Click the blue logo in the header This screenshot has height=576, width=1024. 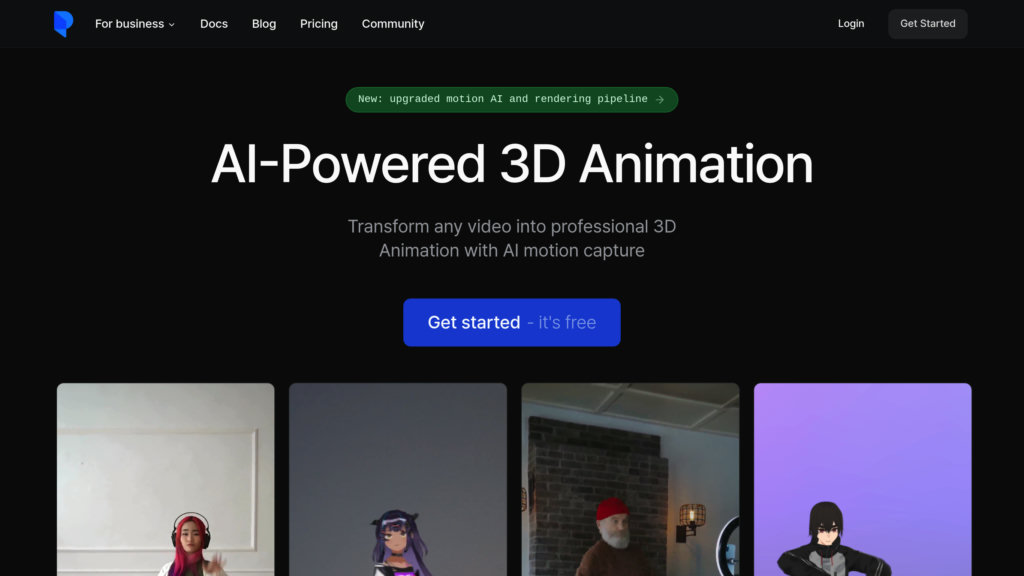[63, 24]
